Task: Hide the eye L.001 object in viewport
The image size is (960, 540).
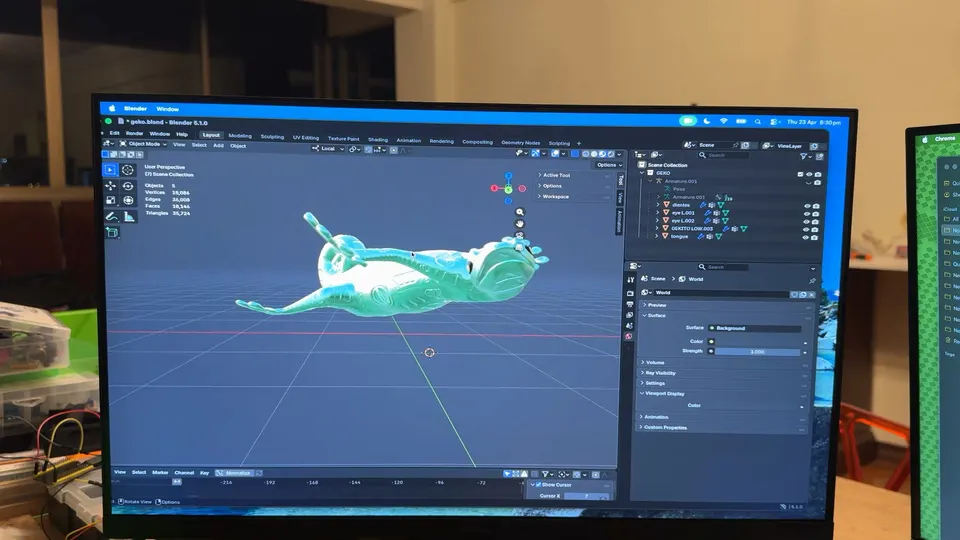Action: [x=807, y=214]
